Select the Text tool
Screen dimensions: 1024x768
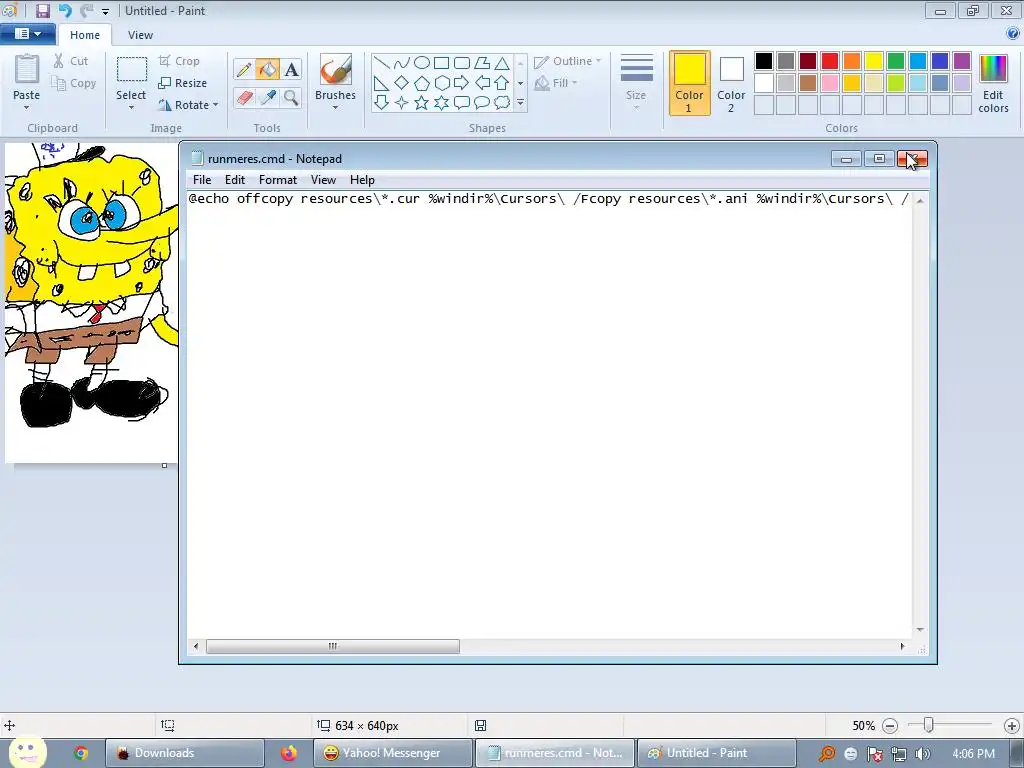[x=291, y=69]
